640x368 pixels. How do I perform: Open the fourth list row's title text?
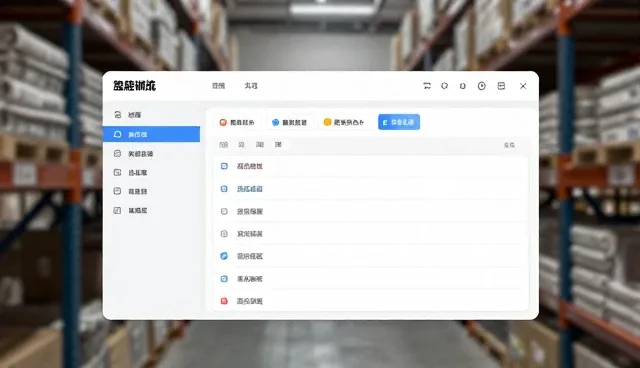pos(250,234)
